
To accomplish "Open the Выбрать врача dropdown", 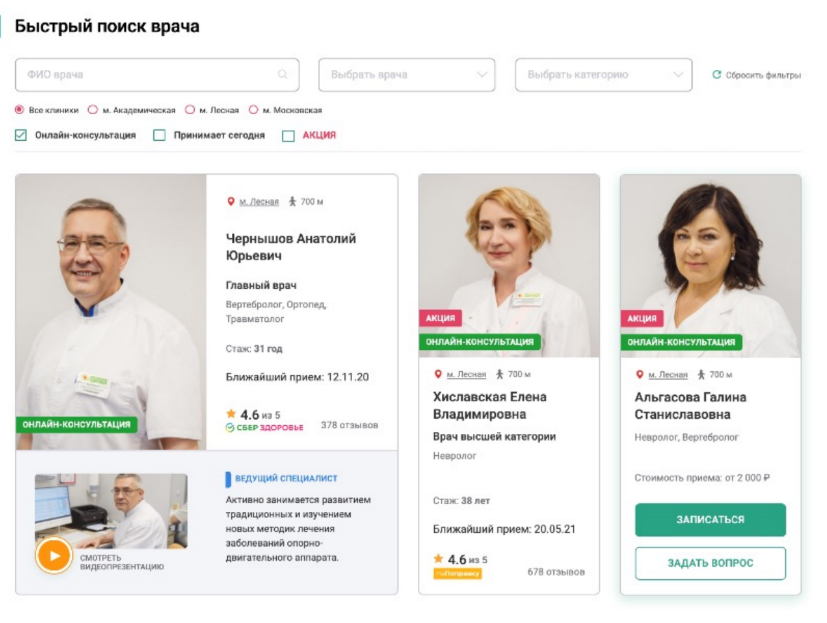I will pos(407,75).
